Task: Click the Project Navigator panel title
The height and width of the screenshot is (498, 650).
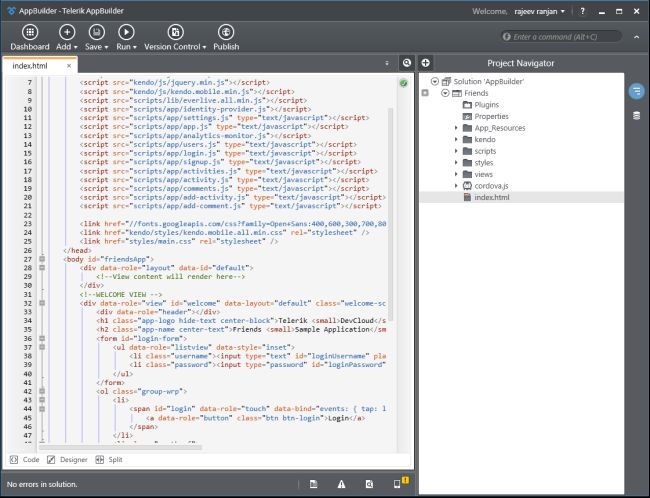Action: point(520,63)
